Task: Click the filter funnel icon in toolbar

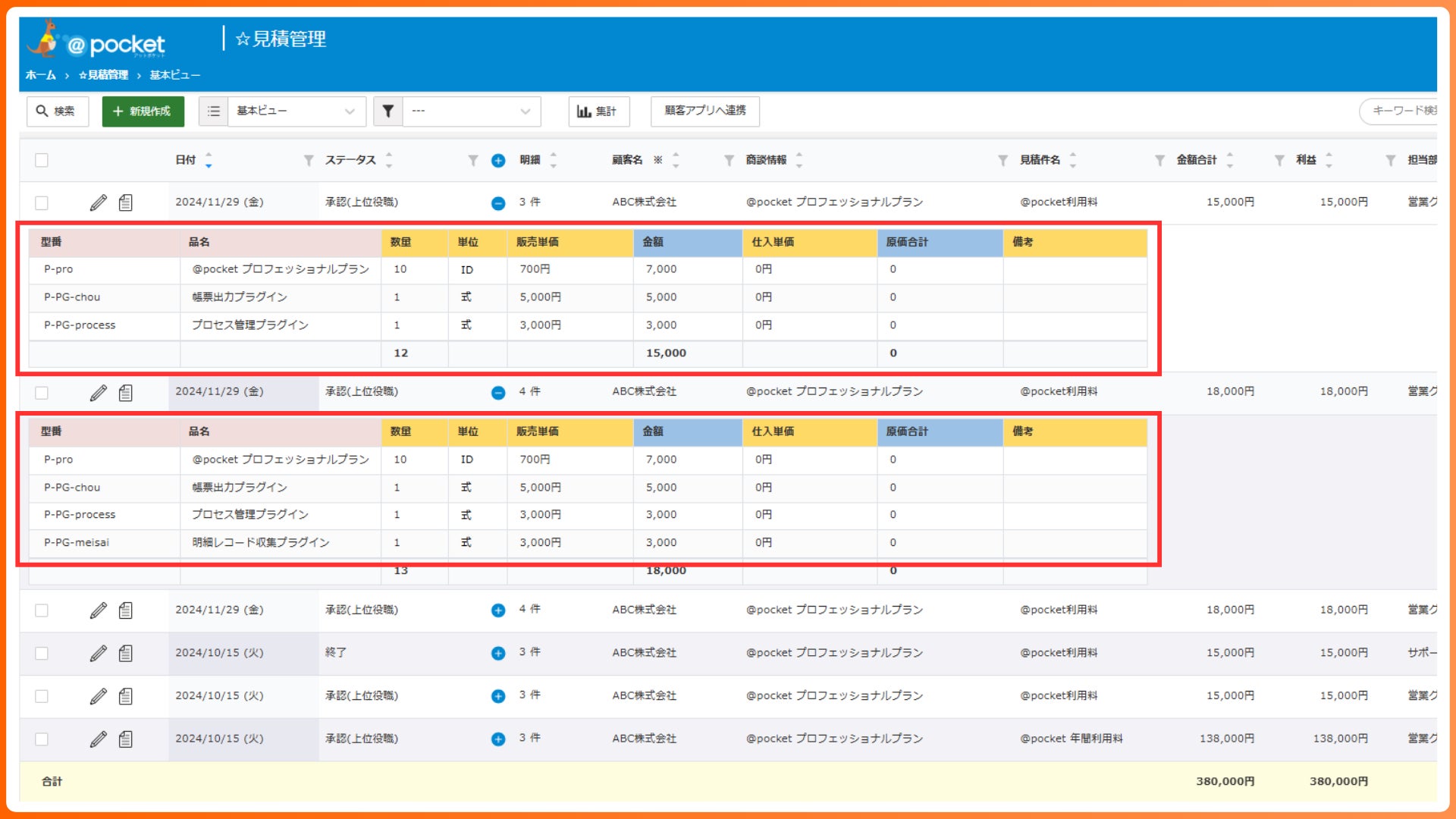Action: pos(388,111)
